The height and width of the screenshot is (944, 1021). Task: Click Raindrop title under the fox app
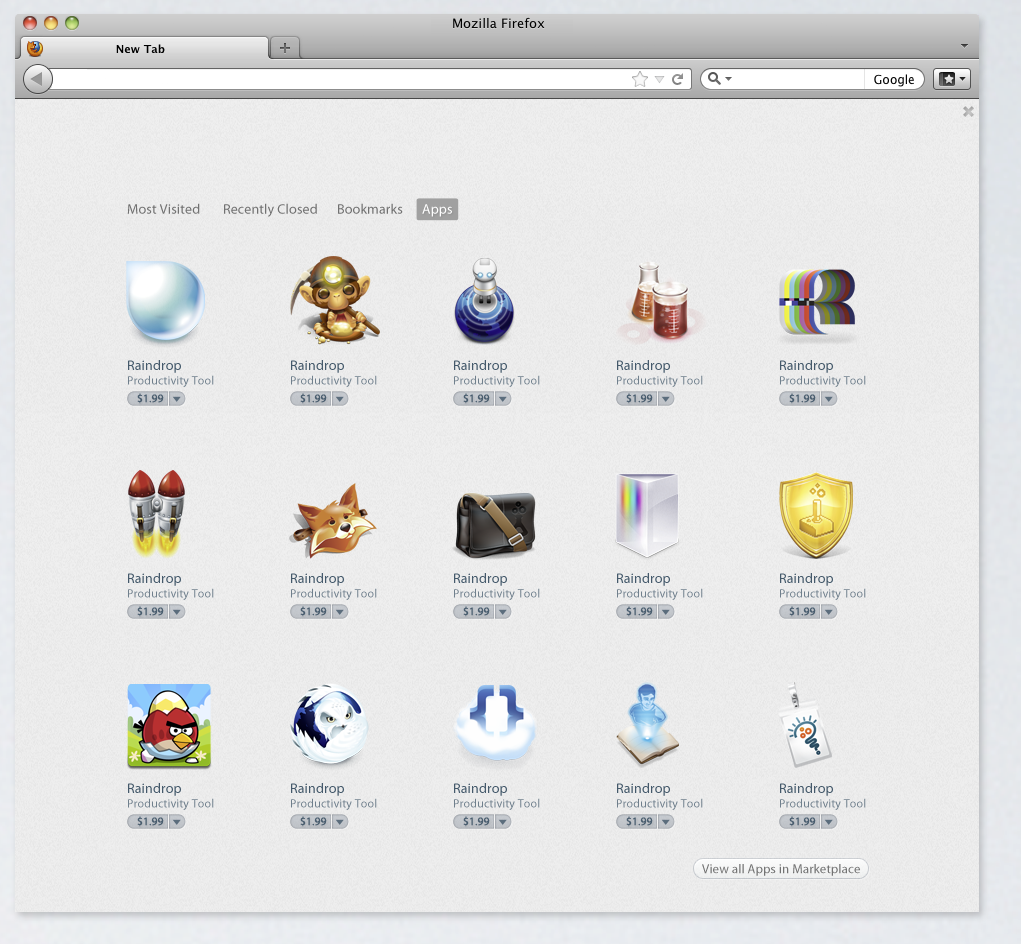pyautogui.click(x=317, y=578)
